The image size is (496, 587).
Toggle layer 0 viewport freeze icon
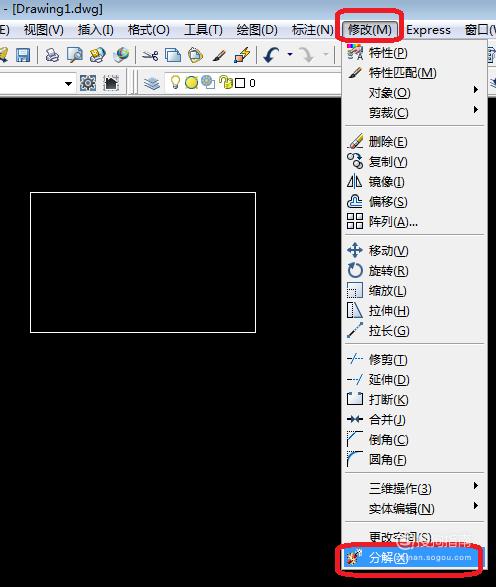tap(208, 82)
